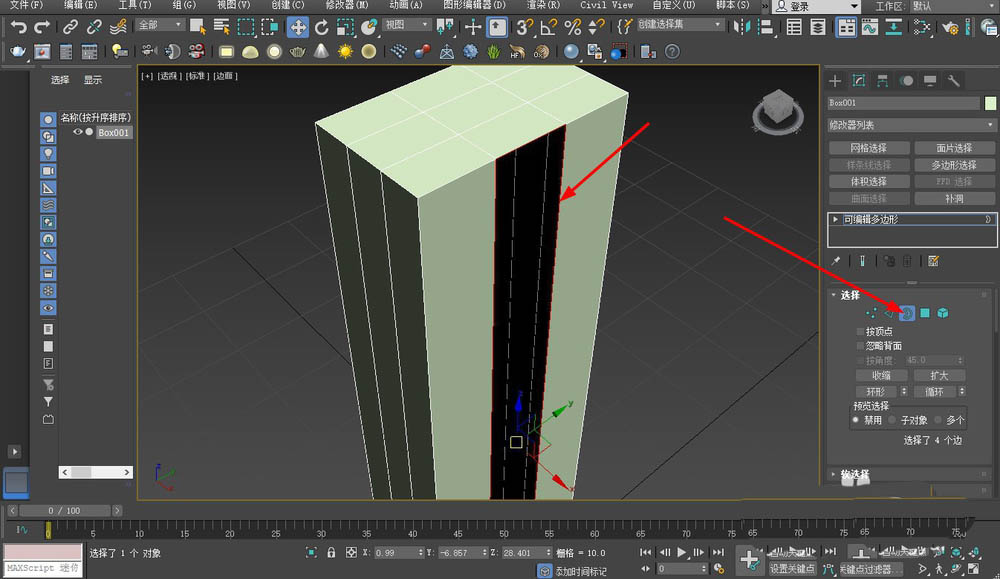Screen dimensions: 1000x579
Task: Select Polygon sub-object level icon
Action: click(925, 313)
